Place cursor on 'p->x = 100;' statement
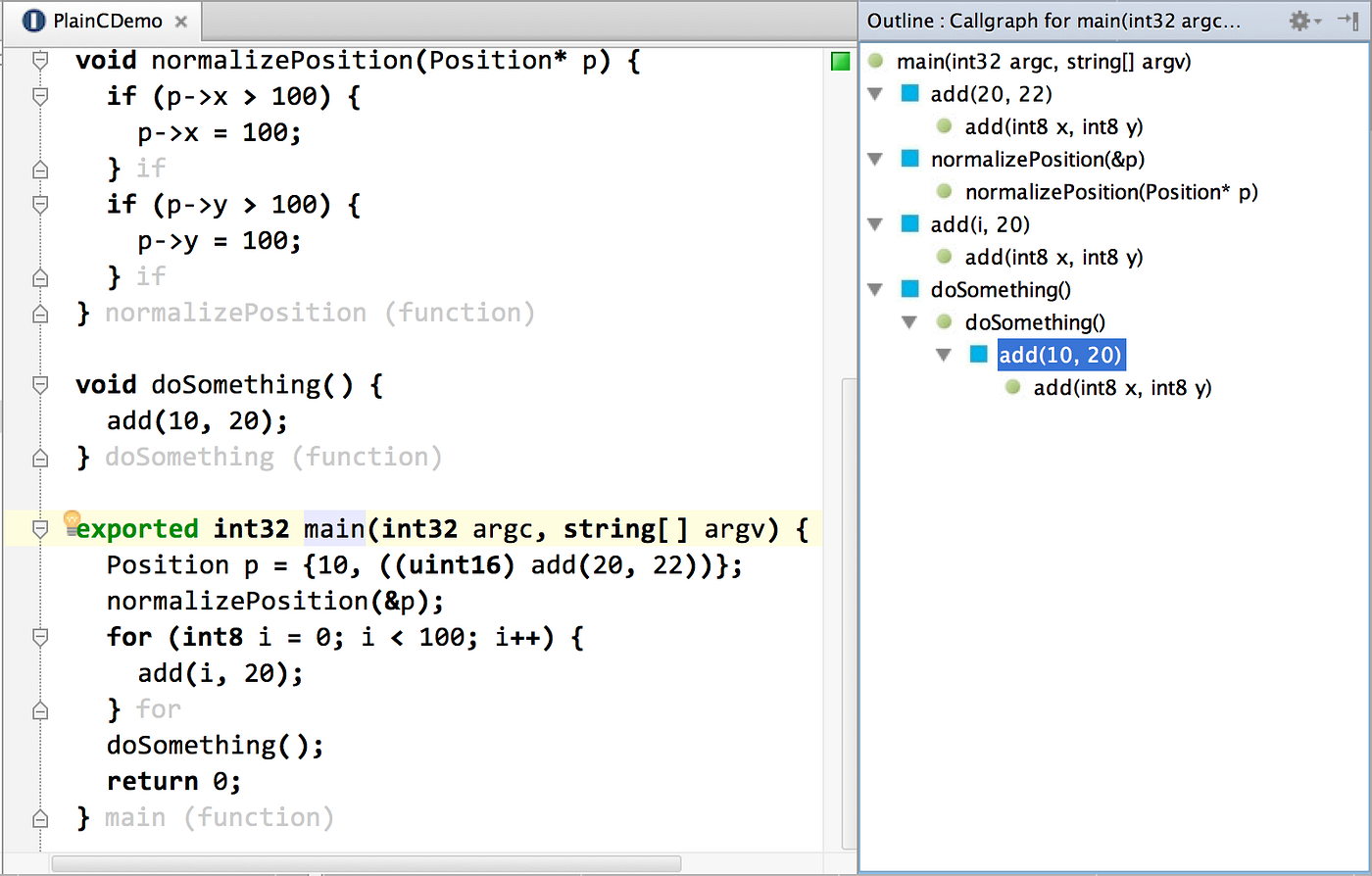The height and width of the screenshot is (876, 1372). [220, 132]
